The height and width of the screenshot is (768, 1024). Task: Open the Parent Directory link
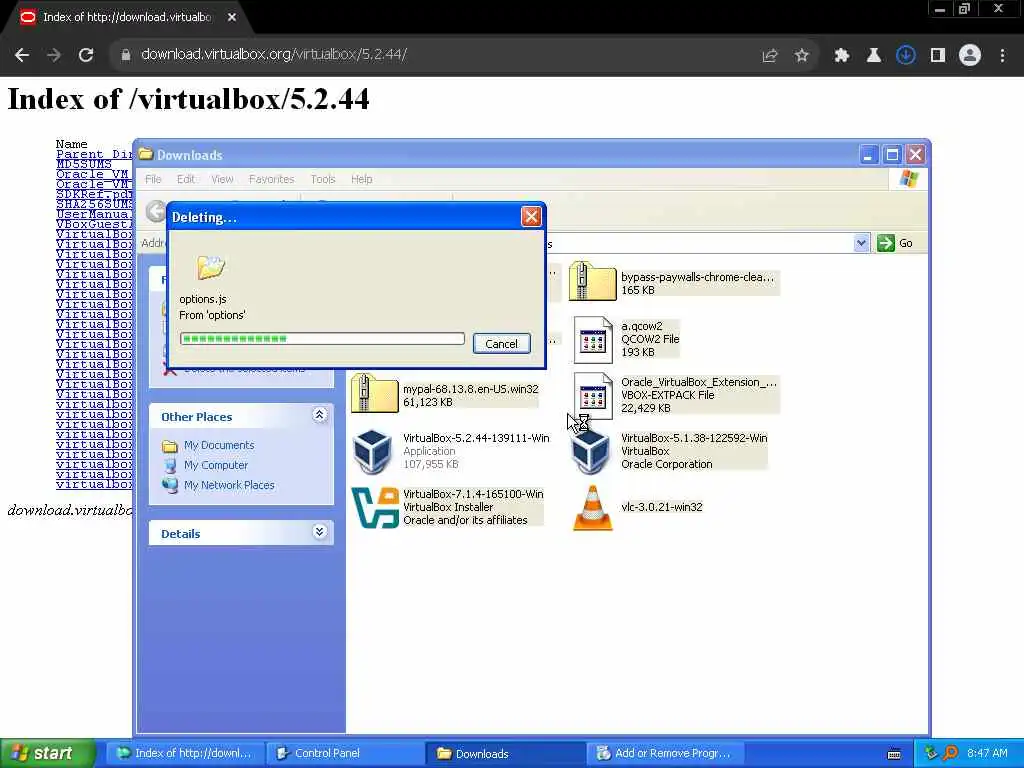[94, 154]
